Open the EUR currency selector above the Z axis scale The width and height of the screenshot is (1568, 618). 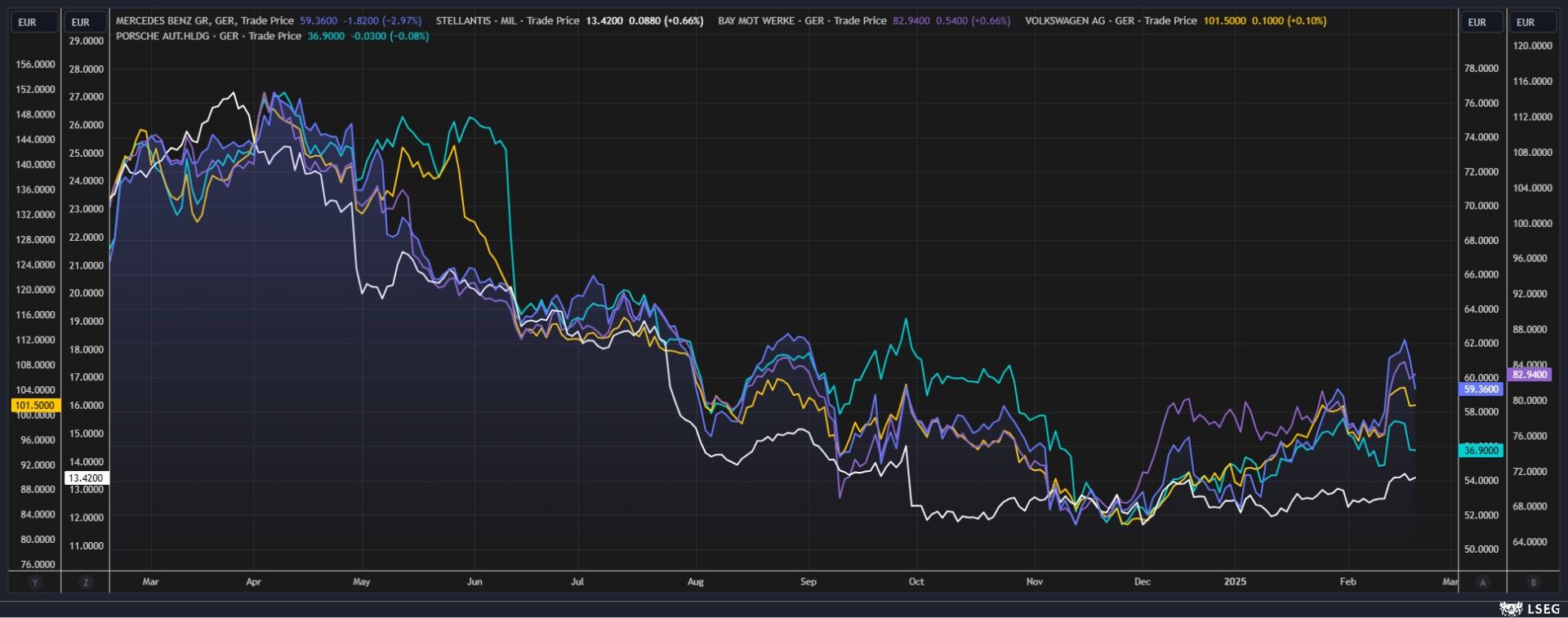click(x=86, y=22)
